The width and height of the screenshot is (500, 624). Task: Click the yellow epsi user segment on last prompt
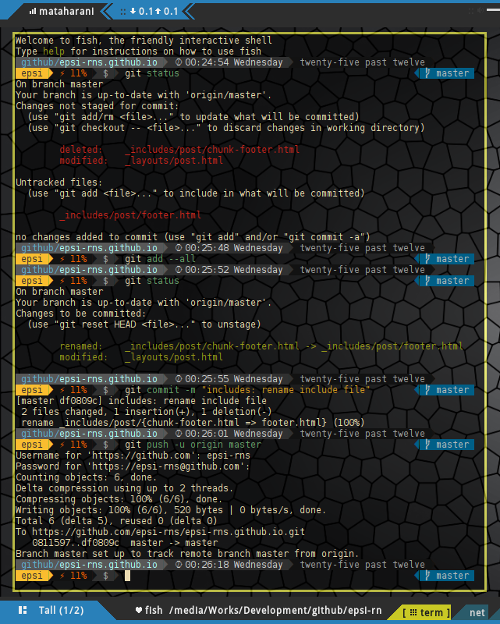click(32, 575)
